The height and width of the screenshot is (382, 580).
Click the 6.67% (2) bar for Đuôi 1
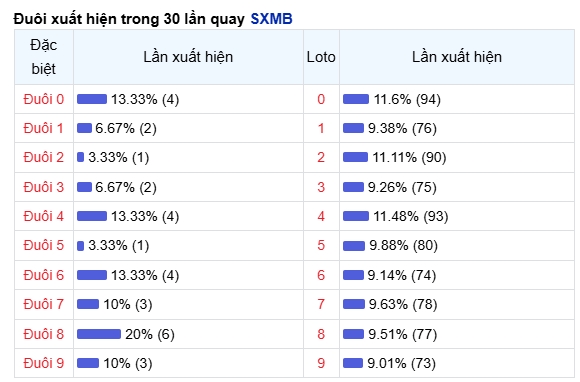84,128
